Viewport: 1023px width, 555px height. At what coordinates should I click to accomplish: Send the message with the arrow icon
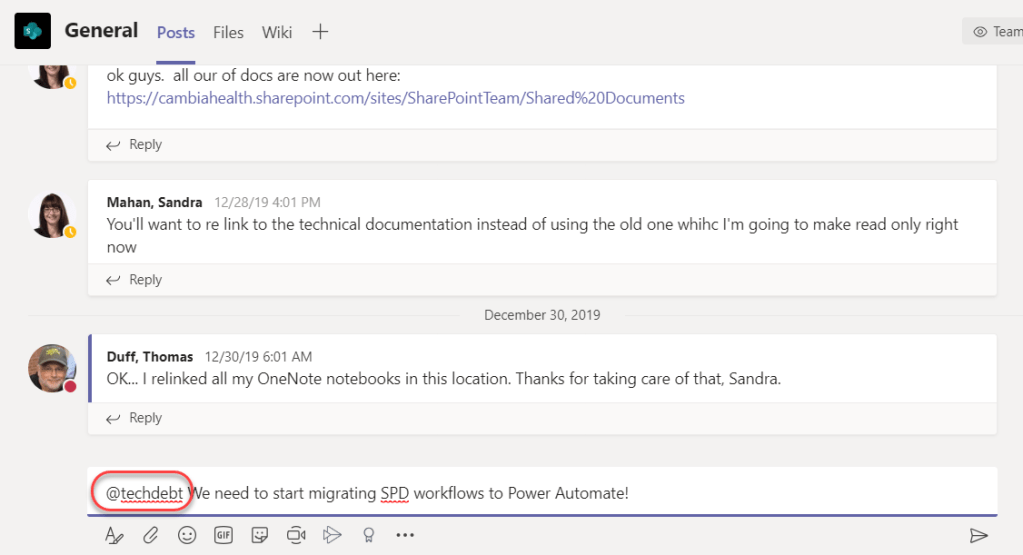tap(979, 535)
